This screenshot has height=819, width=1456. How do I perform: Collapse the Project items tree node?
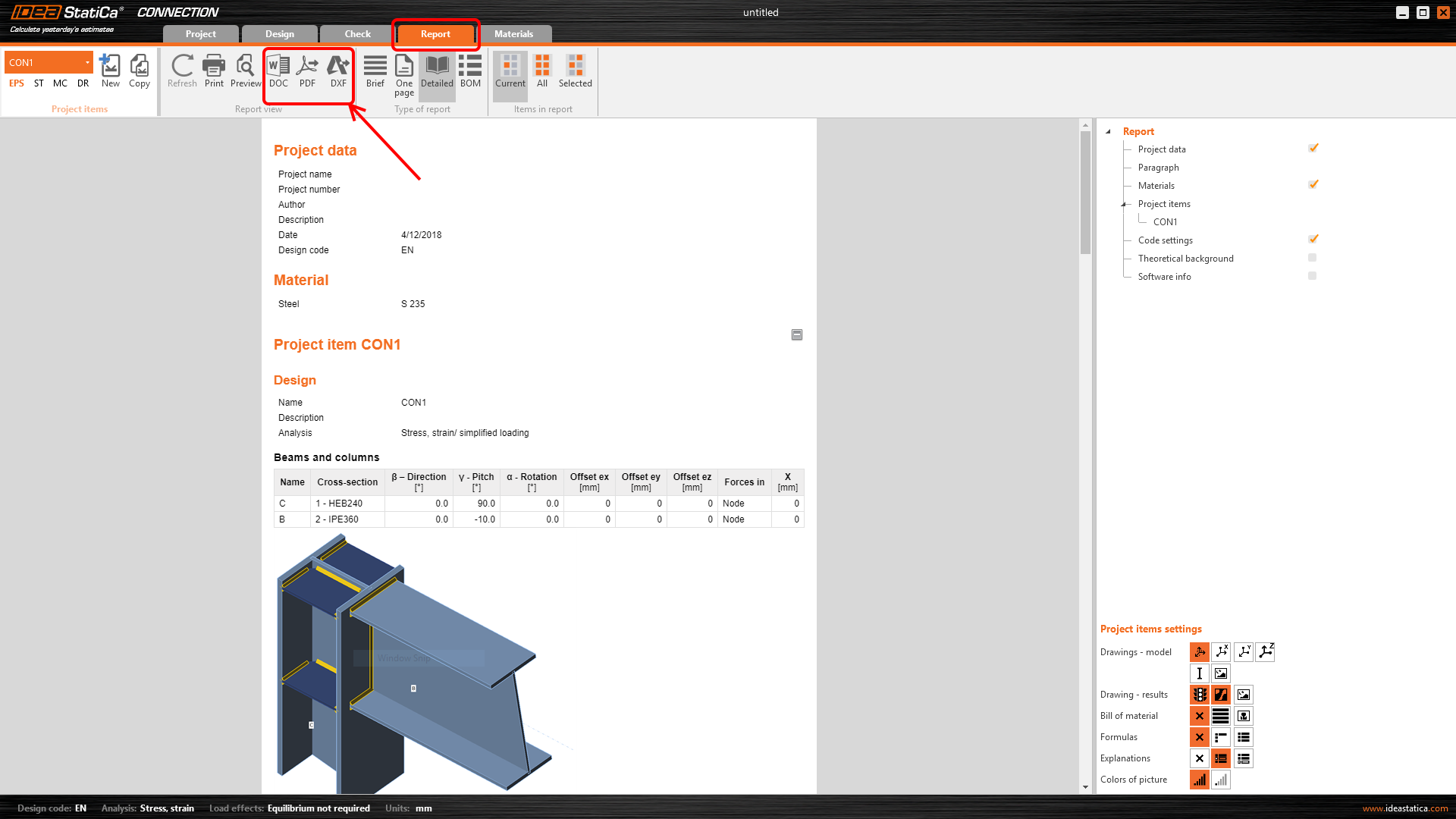1123,204
